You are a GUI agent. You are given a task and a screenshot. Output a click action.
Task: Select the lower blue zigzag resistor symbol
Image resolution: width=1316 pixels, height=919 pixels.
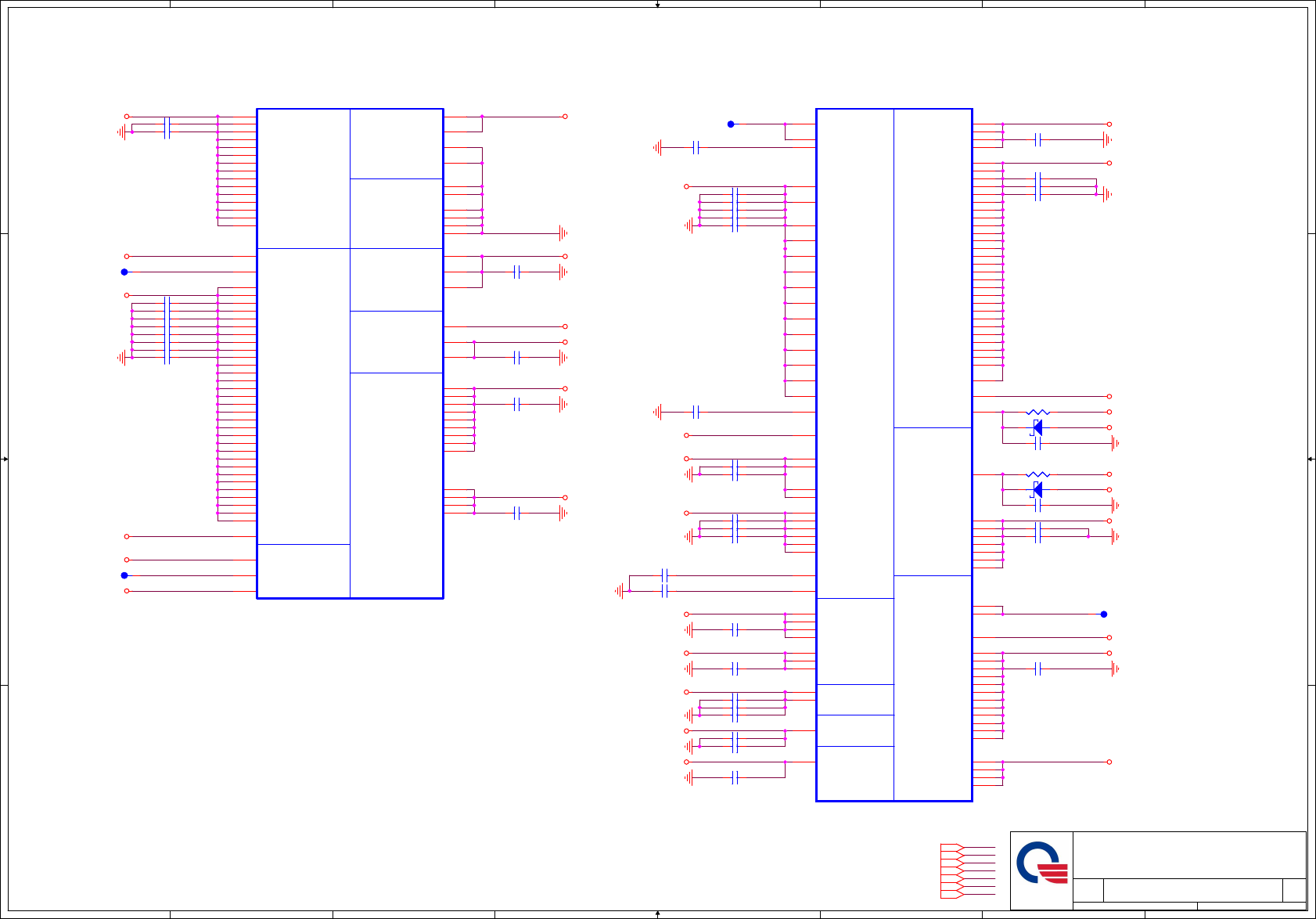pos(1037,474)
